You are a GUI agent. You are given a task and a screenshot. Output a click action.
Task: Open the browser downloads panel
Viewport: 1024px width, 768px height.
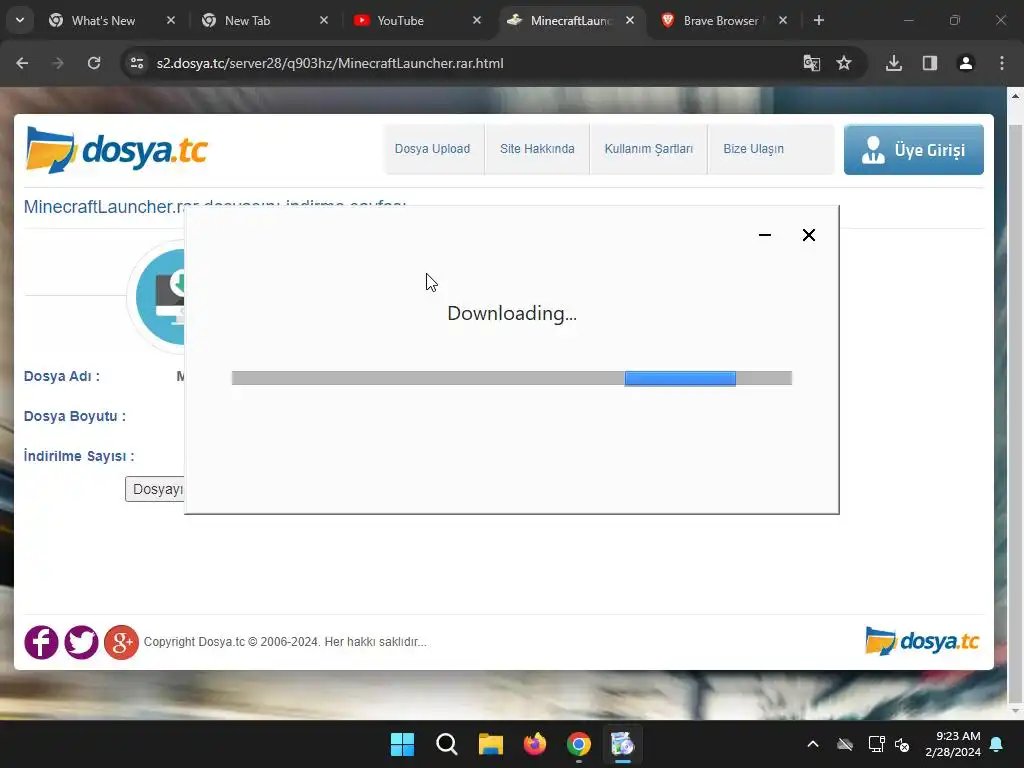point(894,63)
